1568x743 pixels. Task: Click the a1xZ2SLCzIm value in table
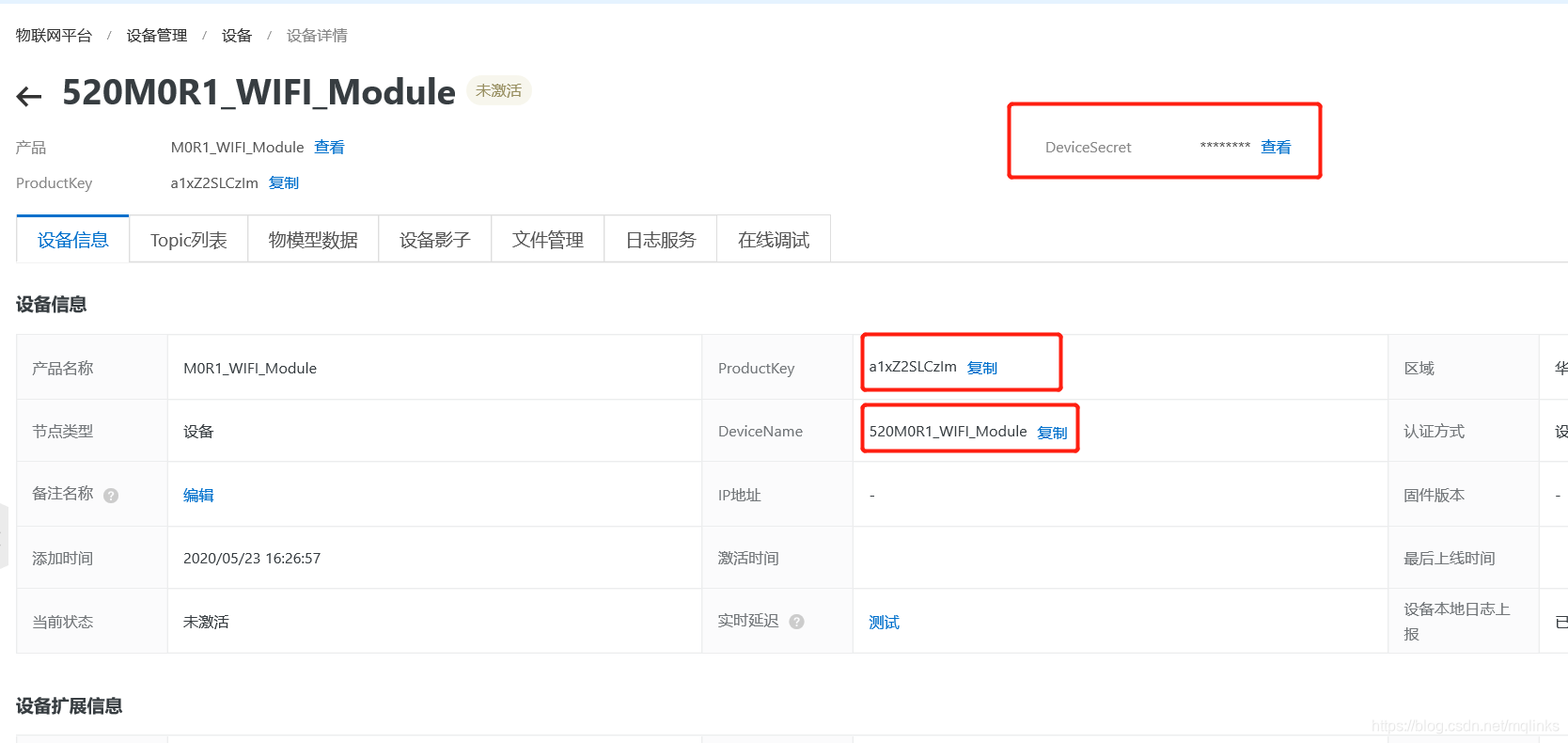click(x=913, y=367)
